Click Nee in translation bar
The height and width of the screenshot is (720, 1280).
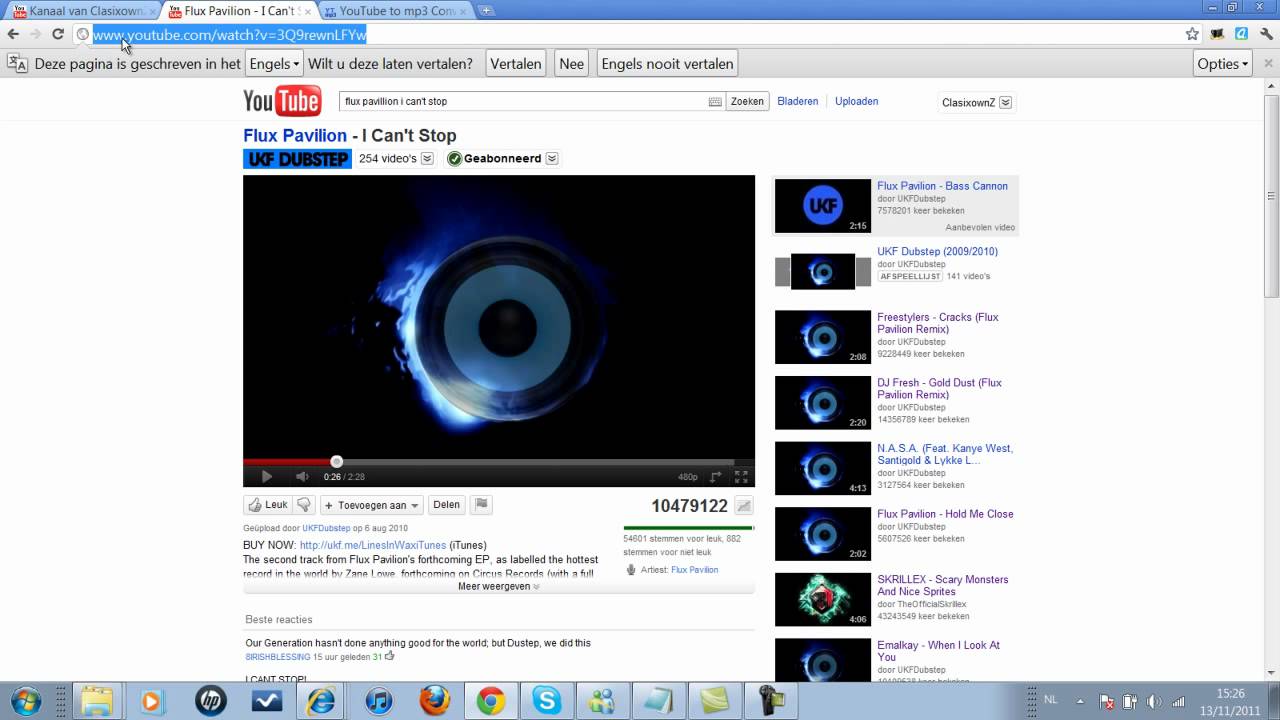coord(572,63)
